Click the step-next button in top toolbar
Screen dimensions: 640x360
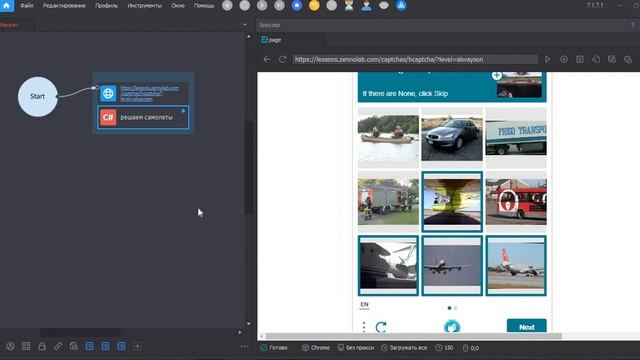click(280, 5)
